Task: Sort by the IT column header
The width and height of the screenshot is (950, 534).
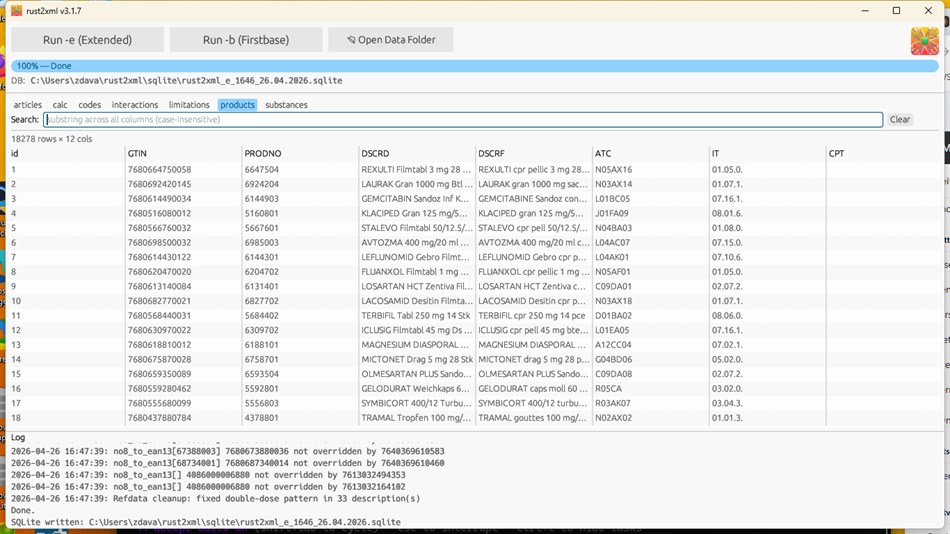Action: pos(716,153)
